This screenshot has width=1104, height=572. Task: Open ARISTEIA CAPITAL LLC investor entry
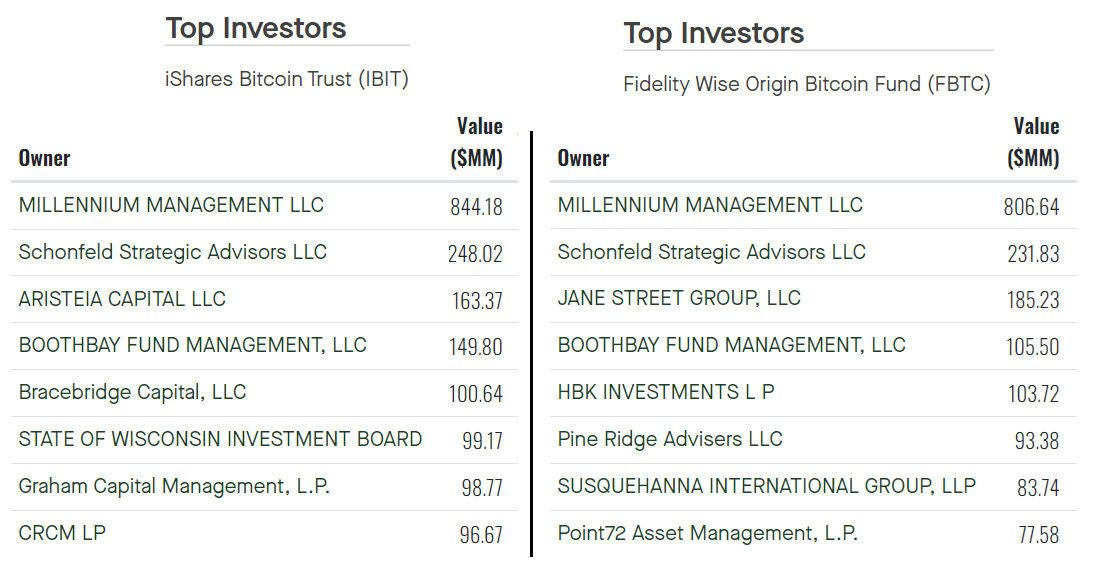(122, 299)
